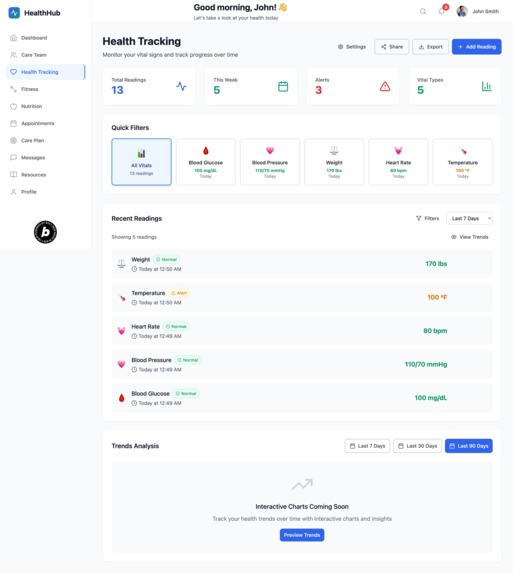The height and width of the screenshot is (573, 513).
Task: Select the Blood Pressure quick filter
Action: click(270, 162)
